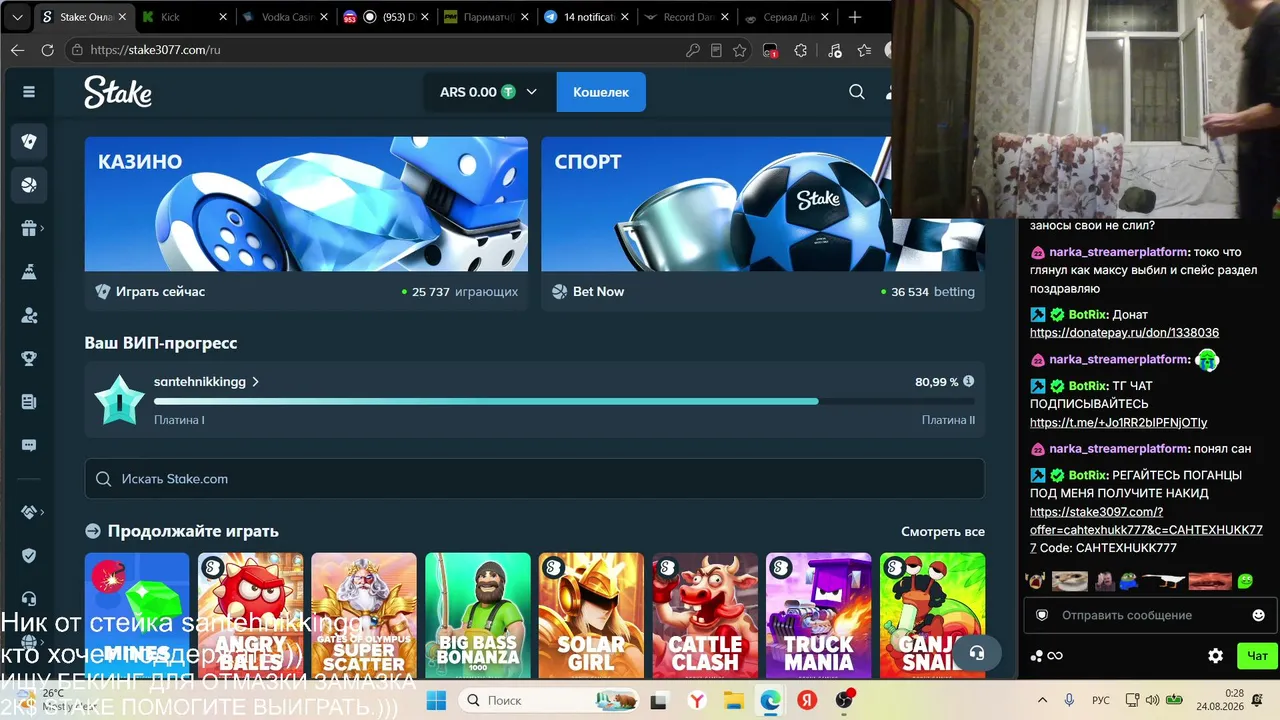Click the VIP progress bar
1280x720 pixels.
tap(564, 401)
